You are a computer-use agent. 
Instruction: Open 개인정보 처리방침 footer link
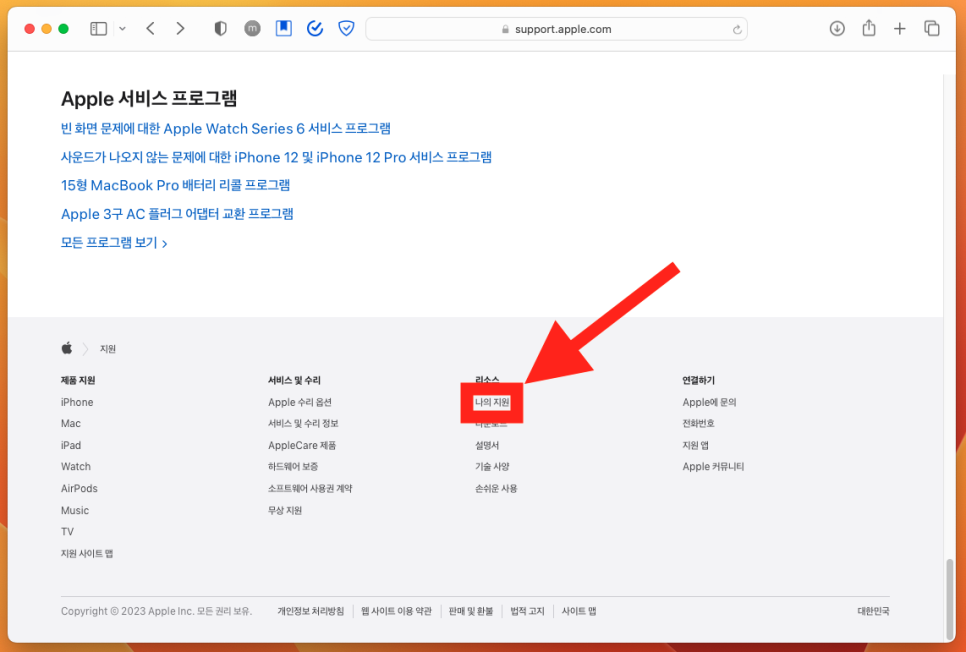point(310,611)
